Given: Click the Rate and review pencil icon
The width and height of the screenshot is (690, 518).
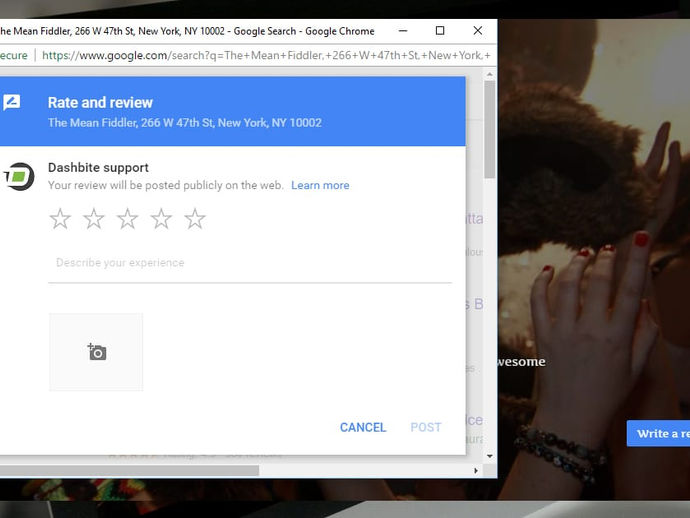Looking at the screenshot, I should coord(11,102).
